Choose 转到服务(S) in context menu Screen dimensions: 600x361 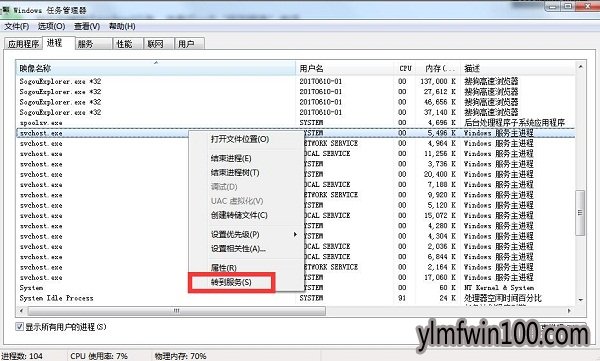pyautogui.click(x=232, y=283)
